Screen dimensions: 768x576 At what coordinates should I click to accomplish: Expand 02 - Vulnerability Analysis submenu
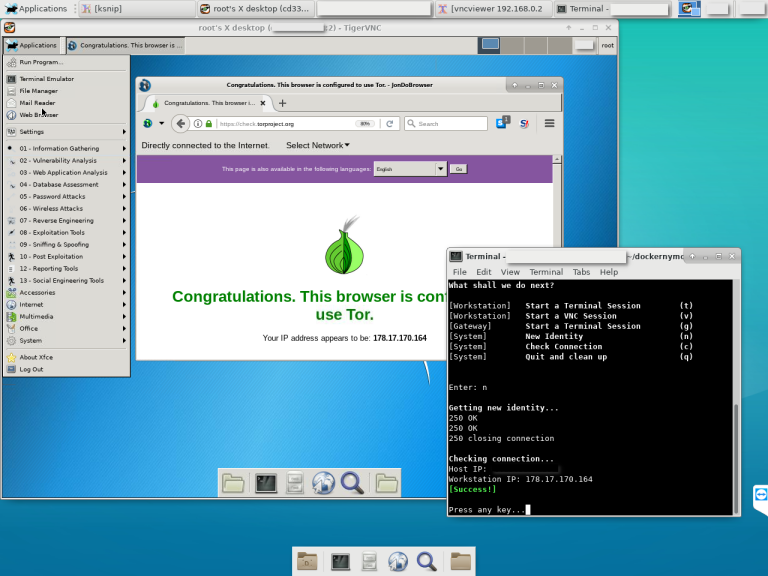[67, 161]
